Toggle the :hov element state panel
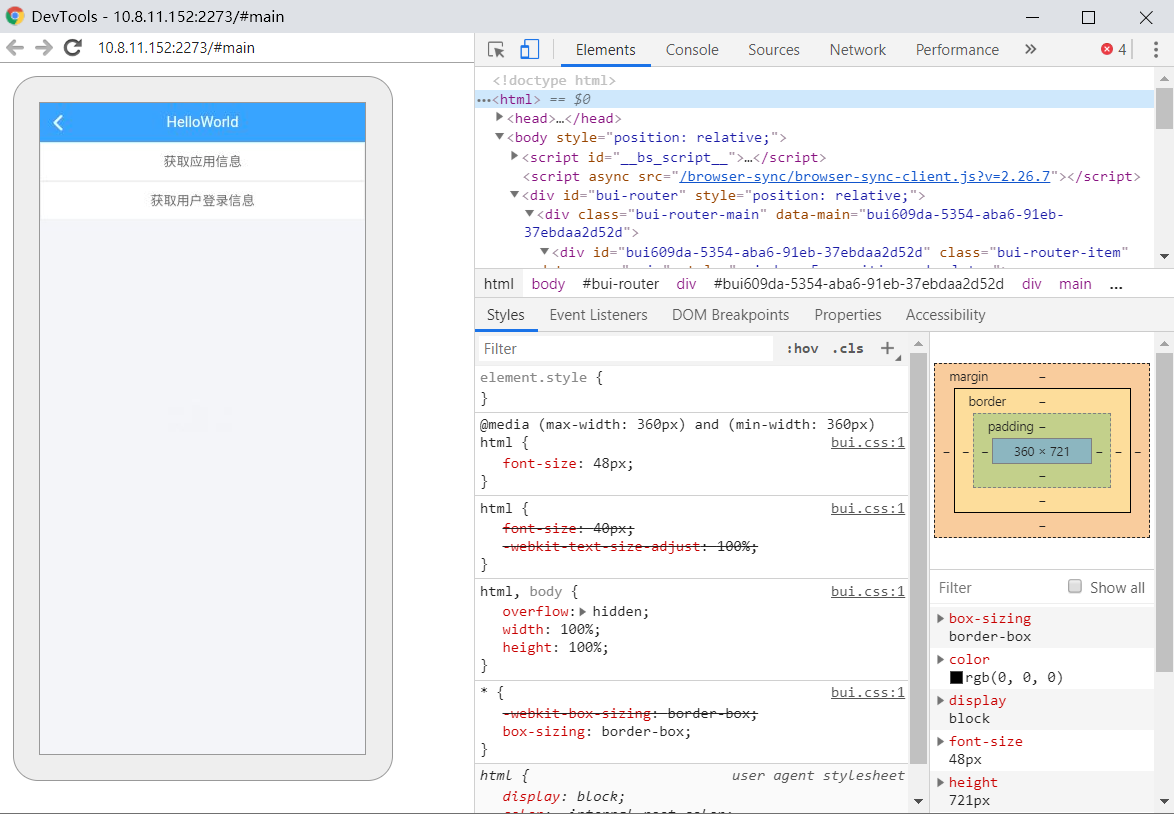Screen dimensions: 1174x814 [x=802, y=349]
